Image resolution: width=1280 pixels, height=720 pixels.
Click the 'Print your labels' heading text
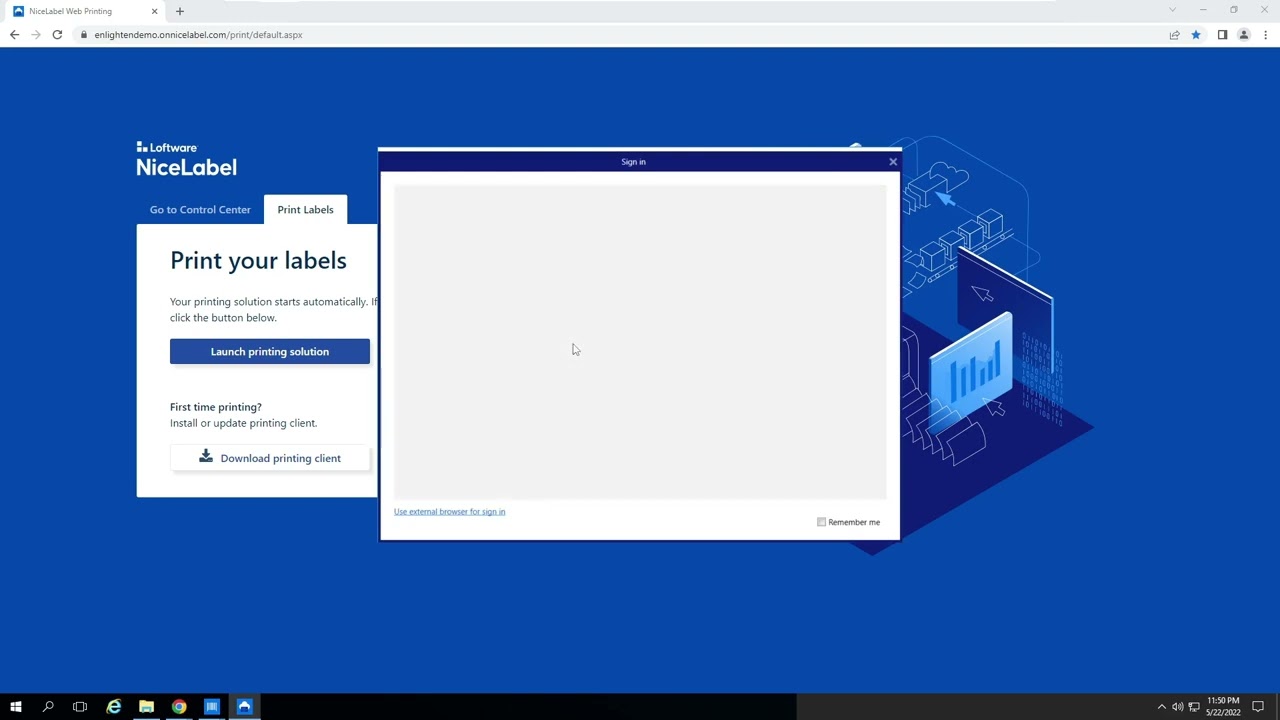[258, 260]
